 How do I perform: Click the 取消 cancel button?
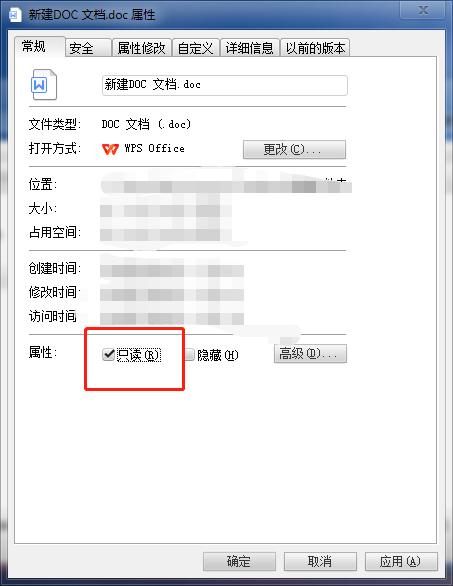[x=320, y=561]
